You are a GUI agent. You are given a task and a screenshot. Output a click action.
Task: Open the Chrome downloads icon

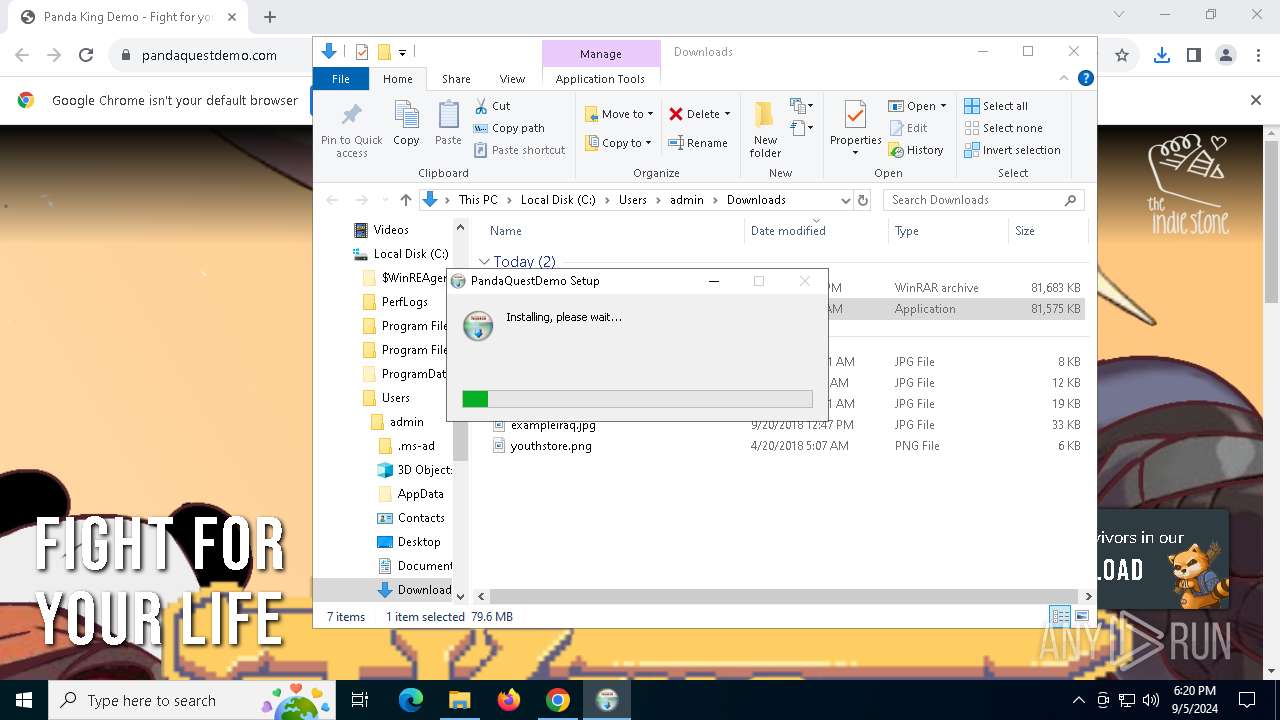coord(1161,55)
